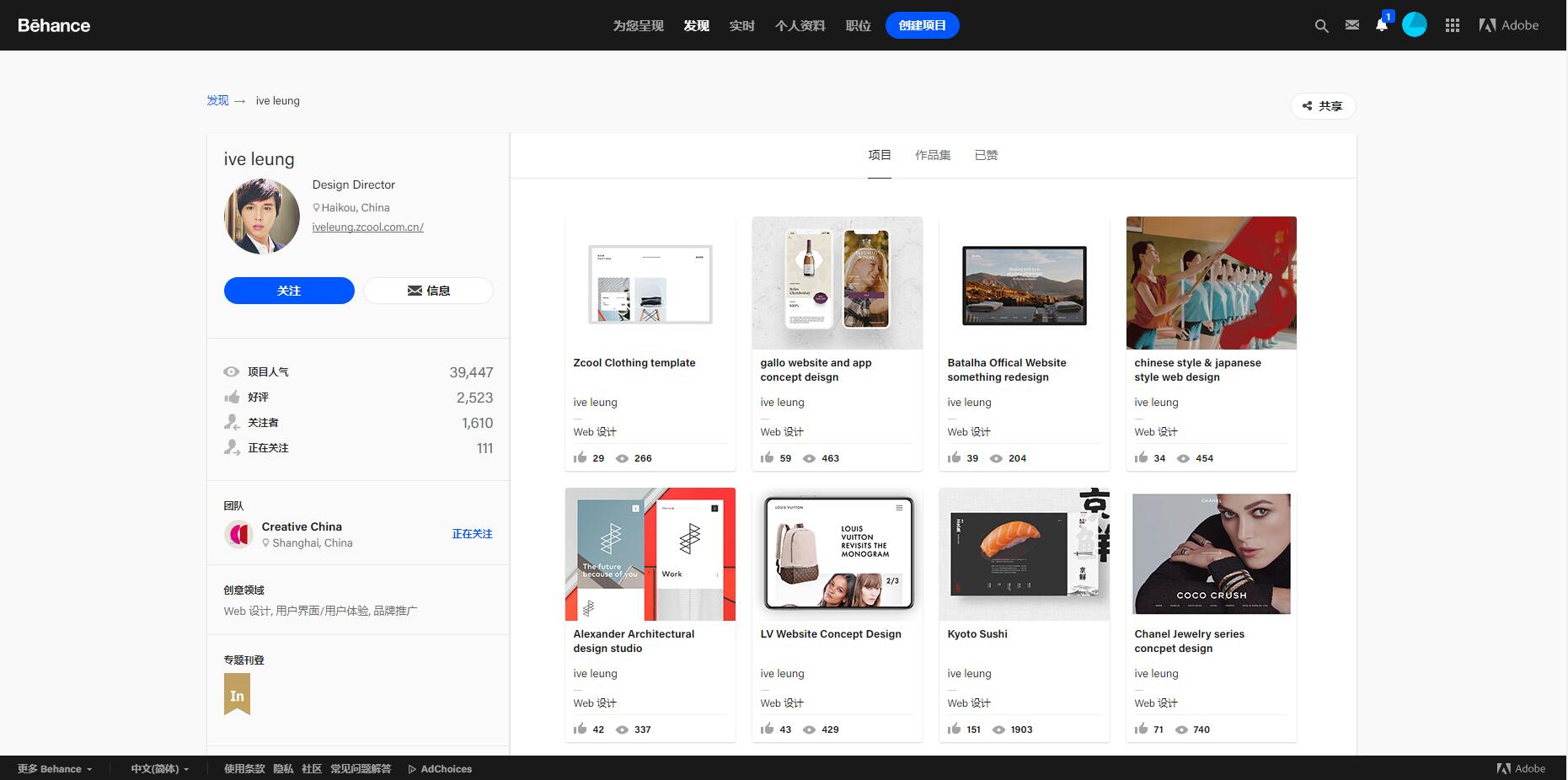Switch to the 项目 tab
This screenshot has width=1568, height=780.
coord(880,155)
